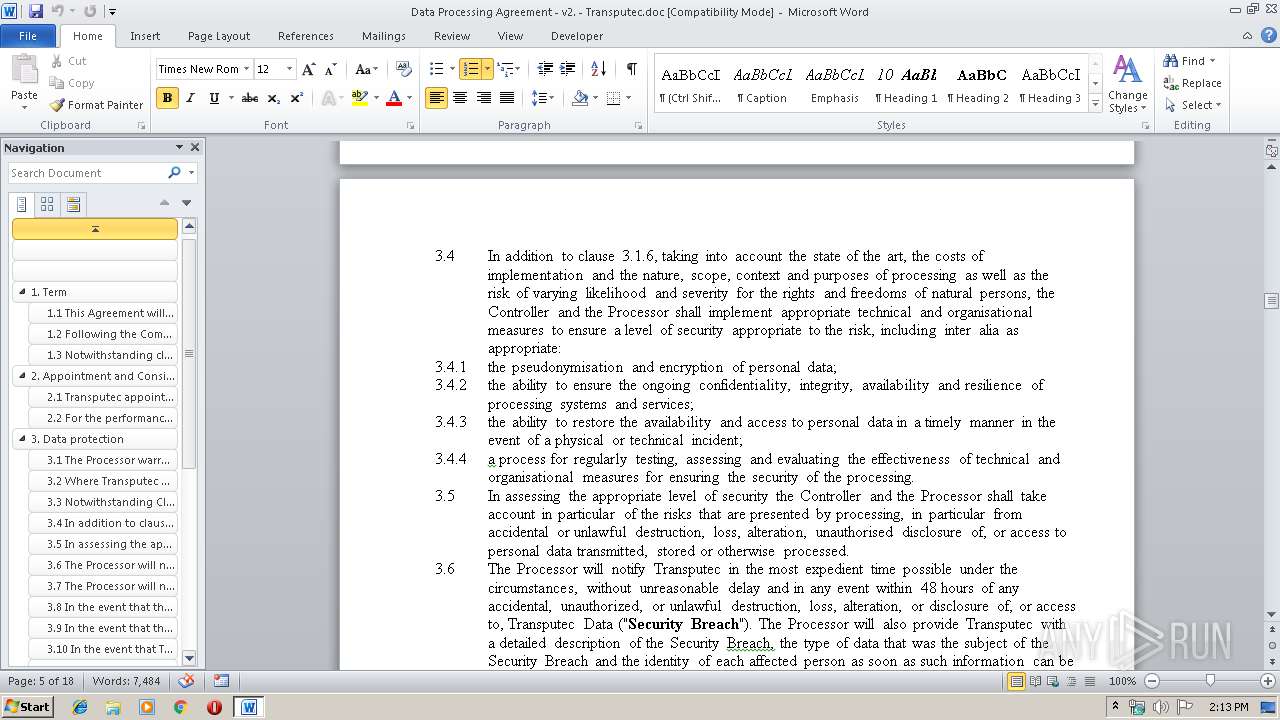Image resolution: width=1280 pixels, height=720 pixels.
Task: Click Search Document field
Action: (86, 173)
